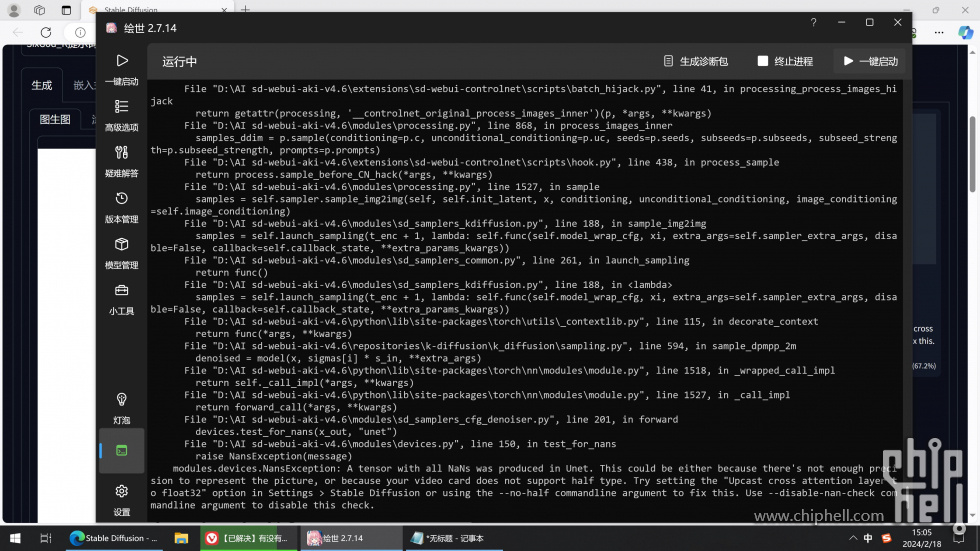
Task: Switch to 无标题 记事本 taskbar item
Action: (x=454, y=538)
